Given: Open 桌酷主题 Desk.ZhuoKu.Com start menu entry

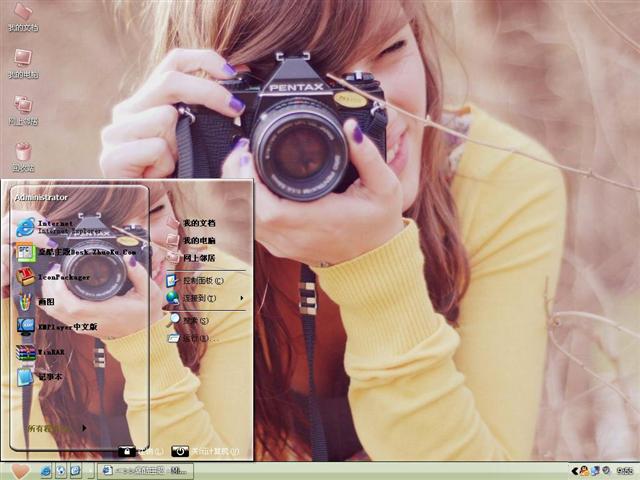Looking at the screenshot, I should click(76, 252).
